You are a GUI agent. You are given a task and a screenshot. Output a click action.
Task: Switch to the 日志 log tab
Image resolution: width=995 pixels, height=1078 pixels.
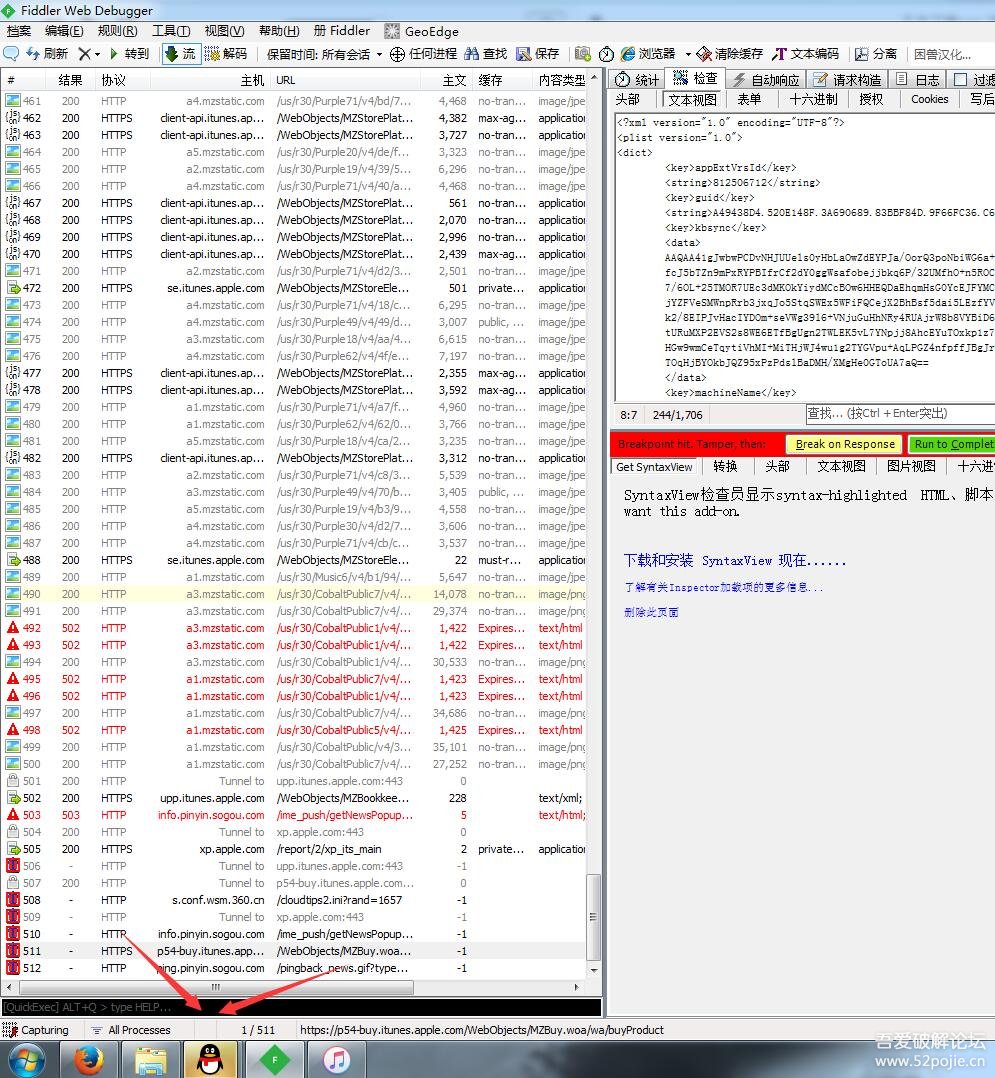[x=918, y=80]
